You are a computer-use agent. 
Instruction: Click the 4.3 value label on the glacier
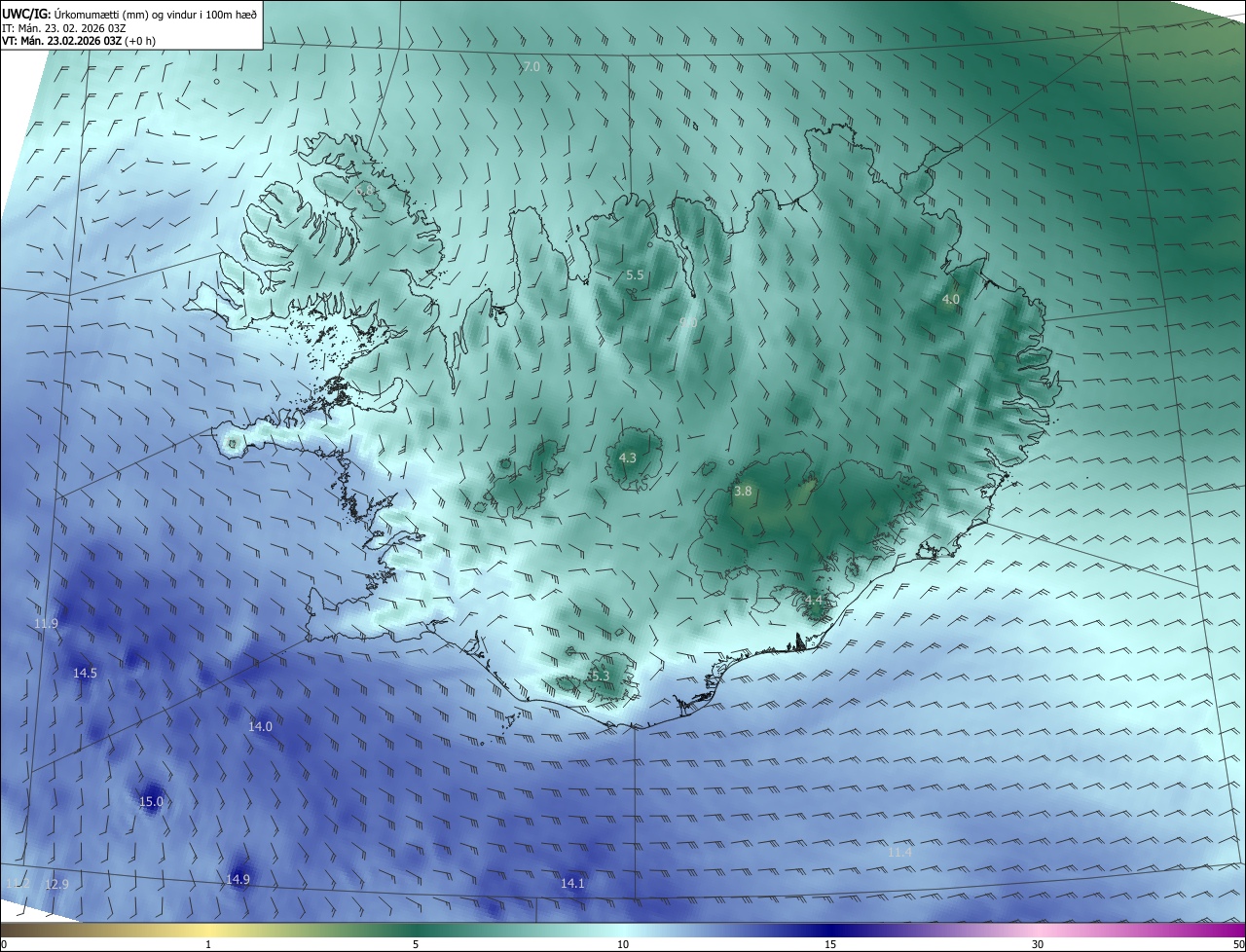tap(628, 458)
